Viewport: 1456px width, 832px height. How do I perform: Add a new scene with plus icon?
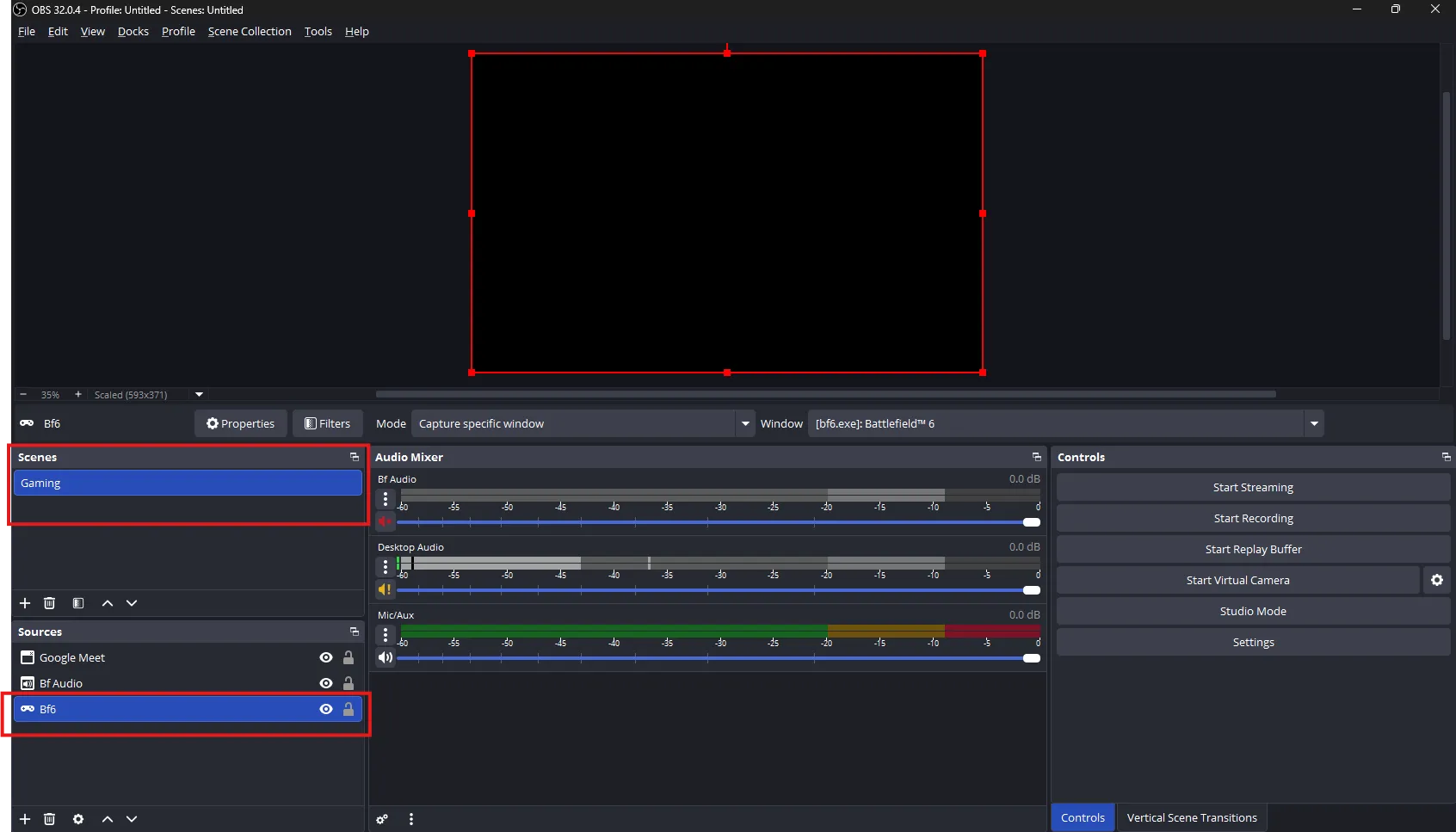25,603
